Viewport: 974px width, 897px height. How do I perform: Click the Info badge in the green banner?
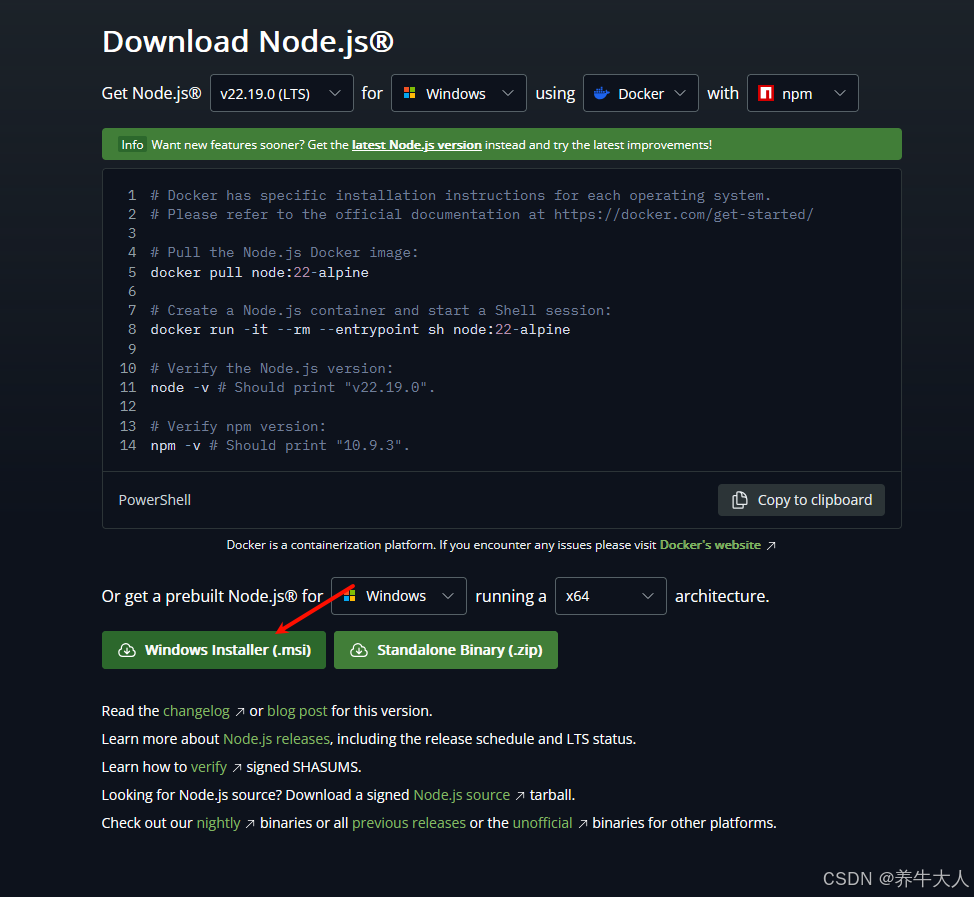[x=132, y=145]
